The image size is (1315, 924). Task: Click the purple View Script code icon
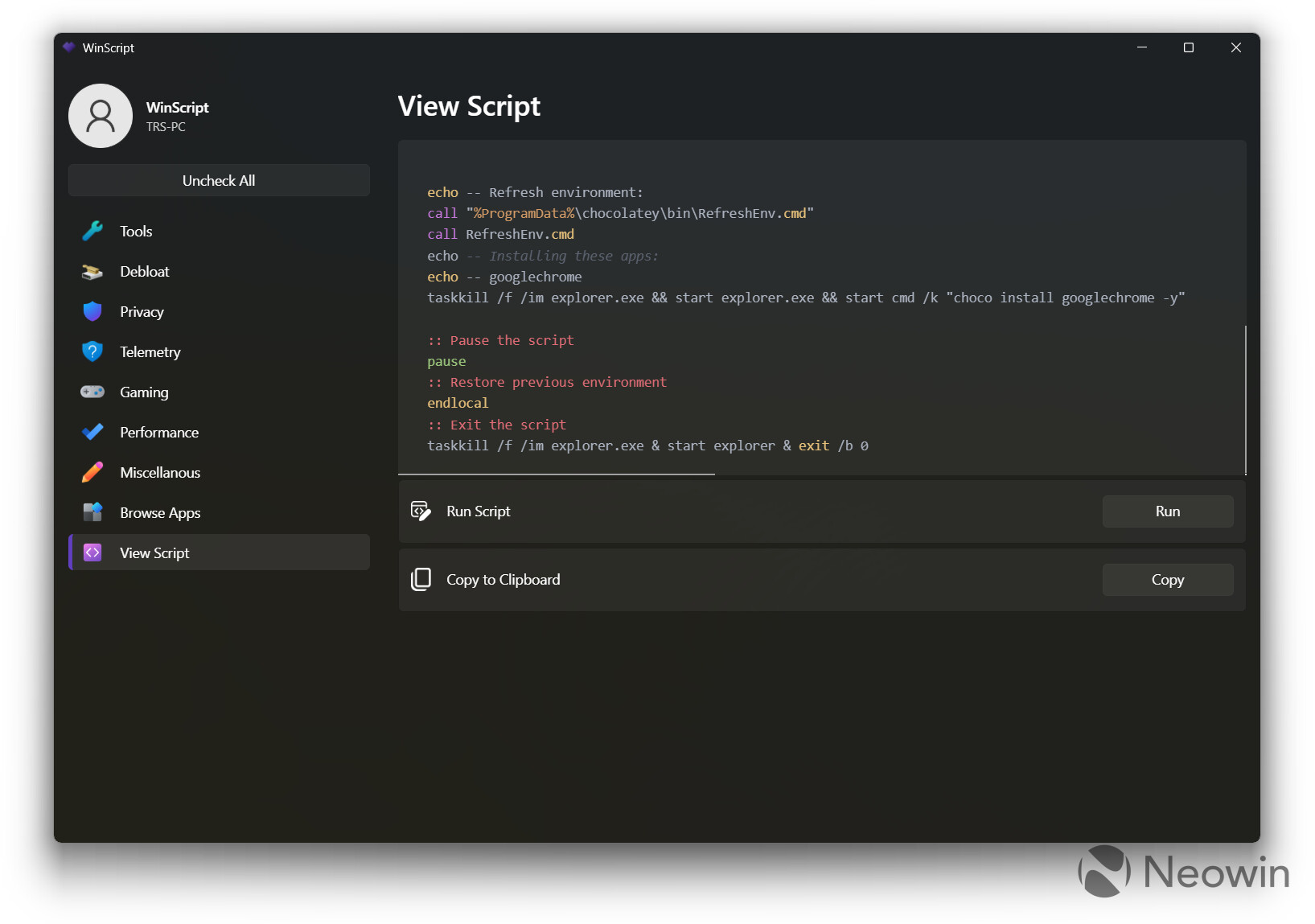click(92, 552)
